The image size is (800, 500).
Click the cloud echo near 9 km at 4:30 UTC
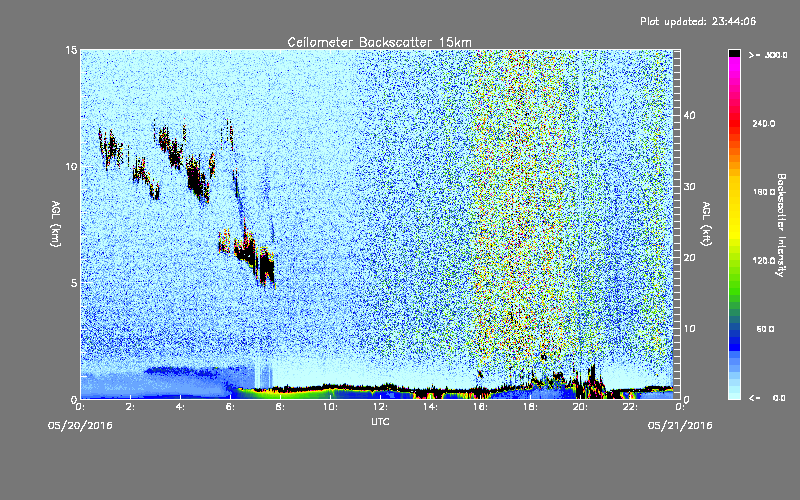(x=196, y=179)
